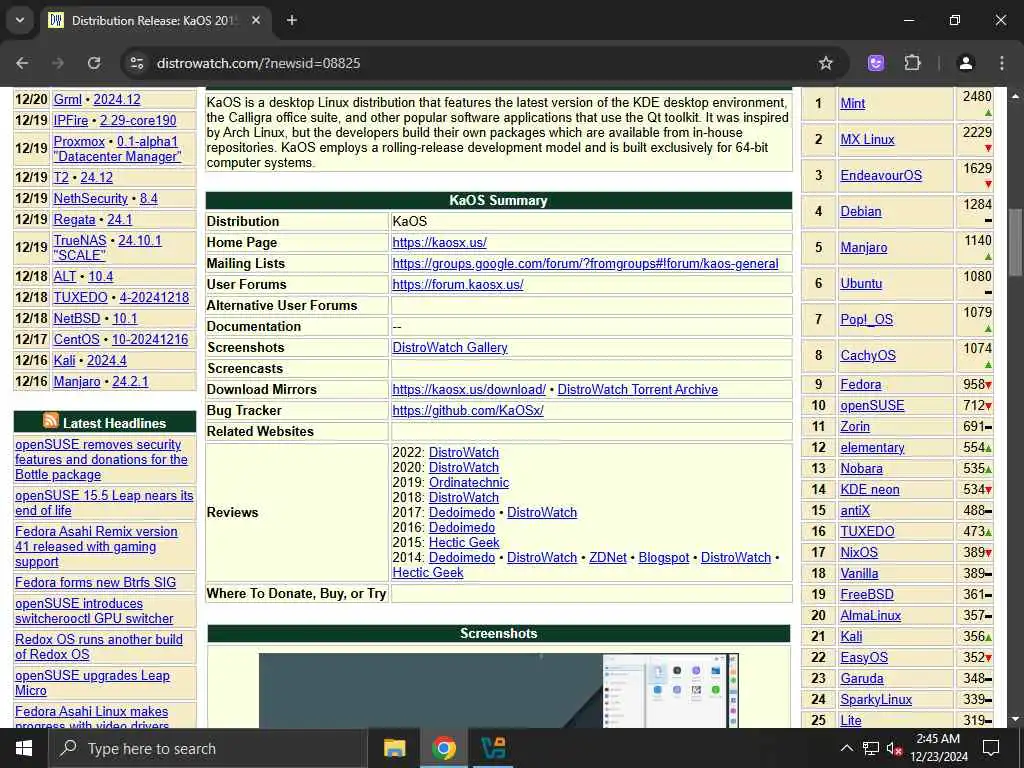The height and width of the screenshot is (768, 1024).
Task: Open TrueNAS 24.10.1 SCALE release link
Action: [x=108, y=248]
